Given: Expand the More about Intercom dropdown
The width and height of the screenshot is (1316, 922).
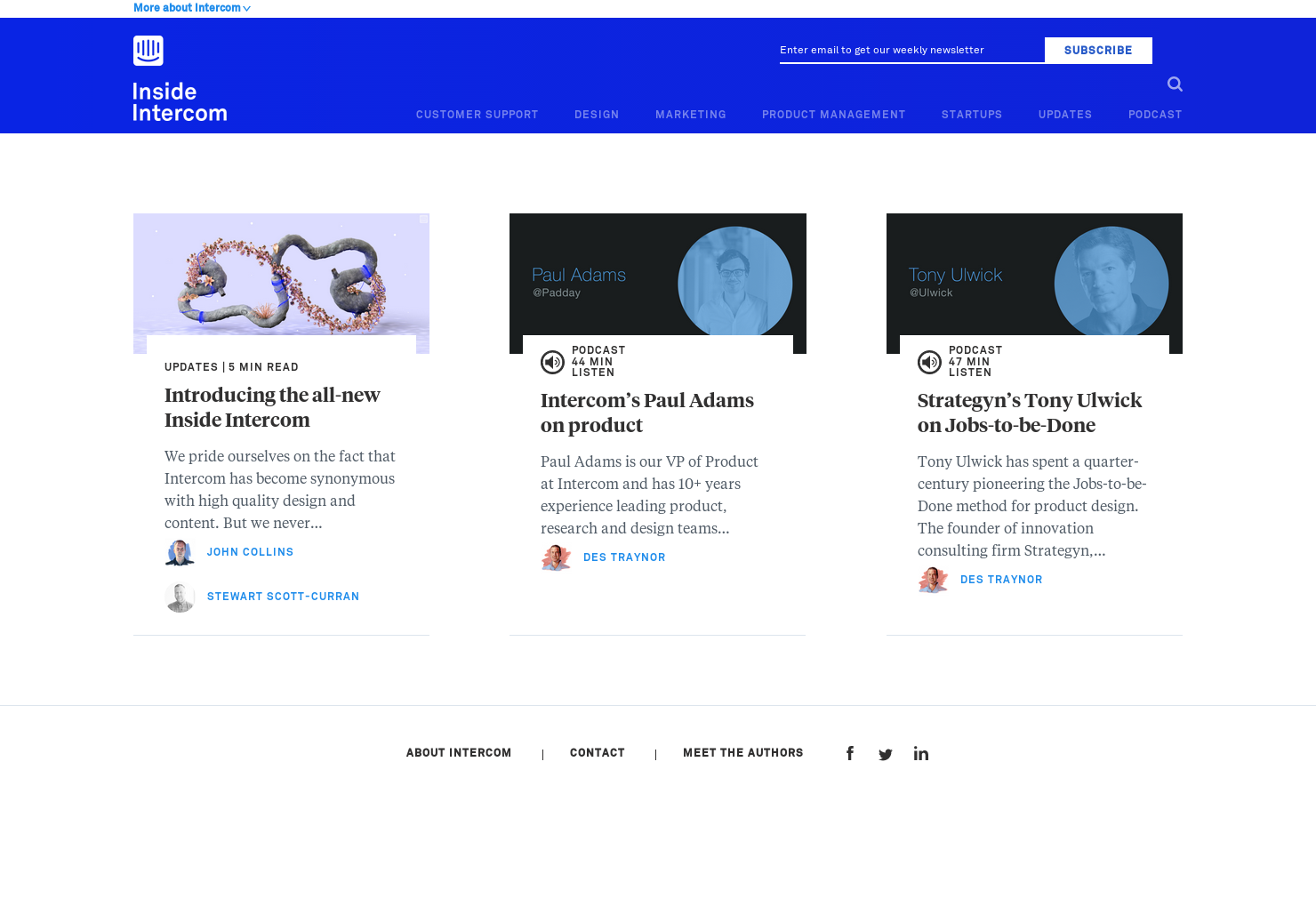Looking at the screenshot, I should click(x=191, y=7).
